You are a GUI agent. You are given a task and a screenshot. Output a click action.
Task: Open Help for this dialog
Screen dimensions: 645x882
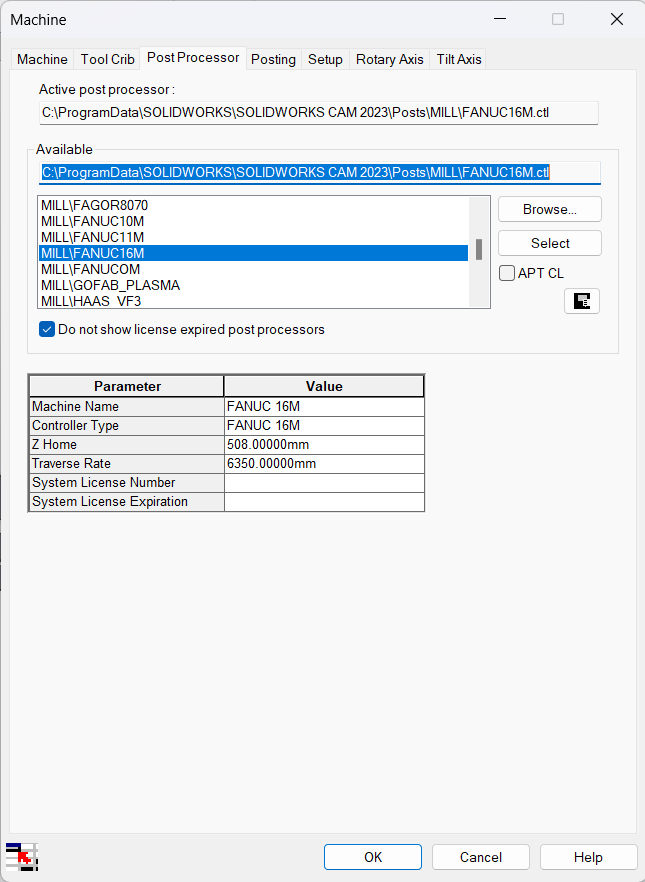[x=588, y=857]
